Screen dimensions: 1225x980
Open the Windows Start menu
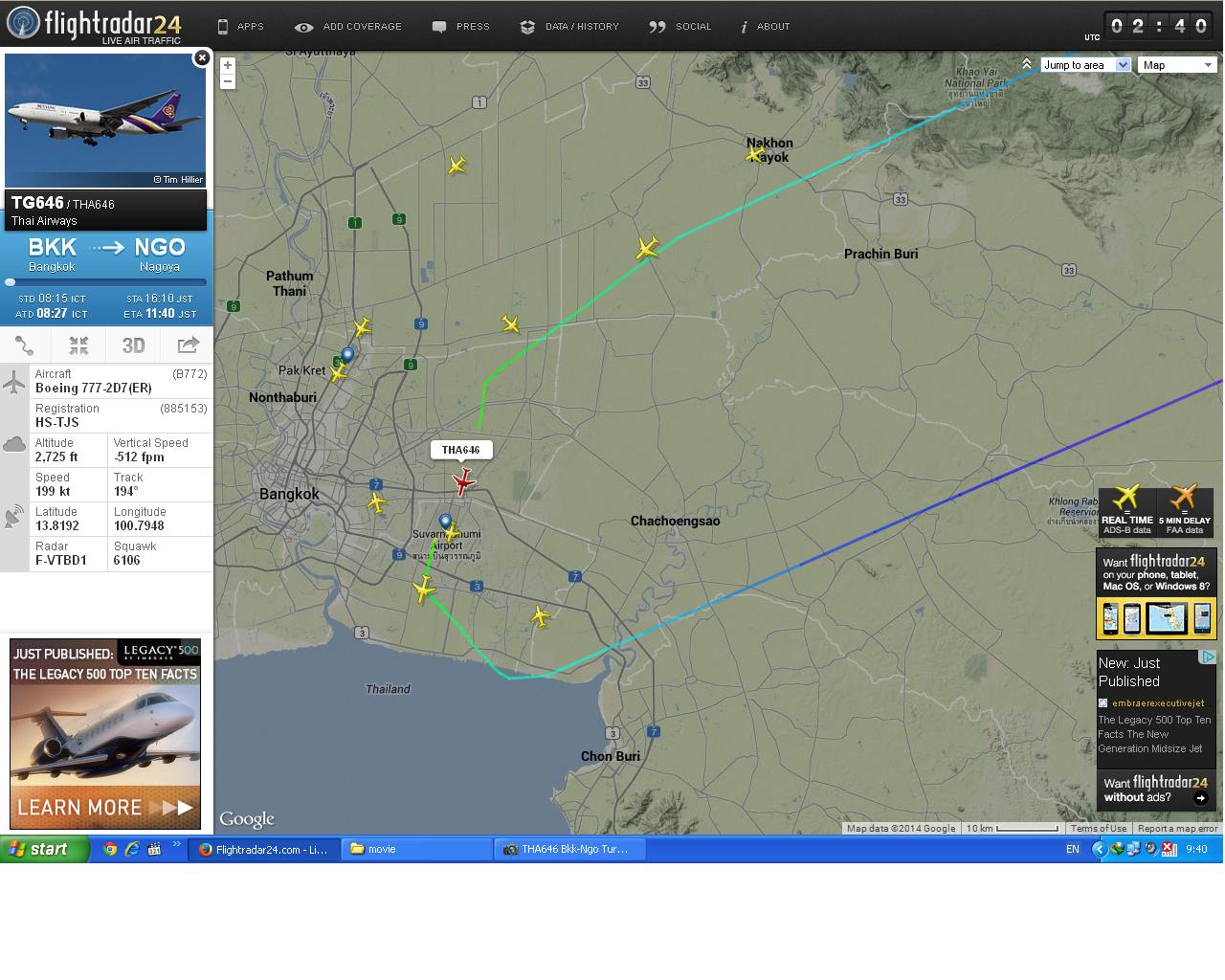[45, 849]
